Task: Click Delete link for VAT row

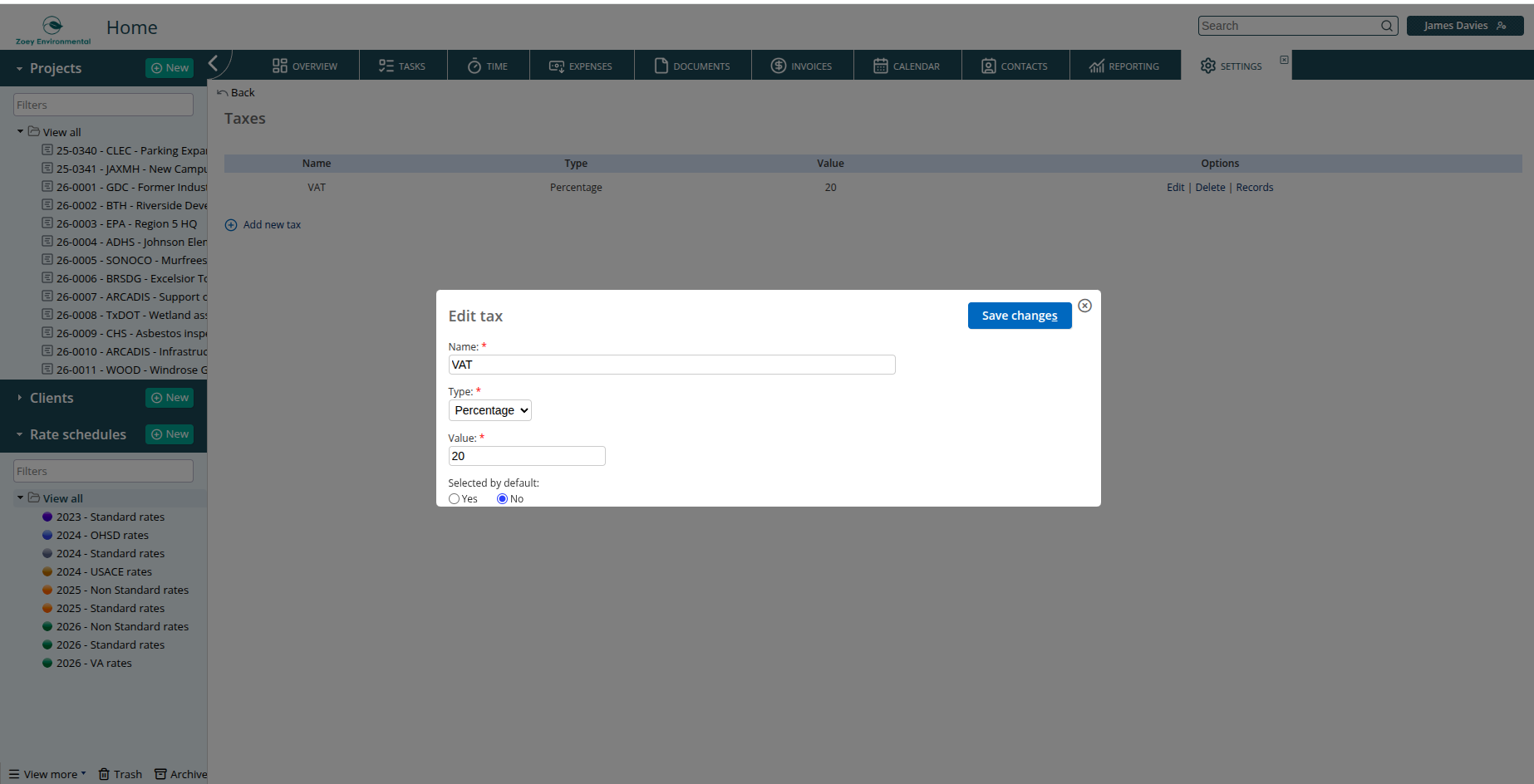Action: click(x=1210, y=188)
